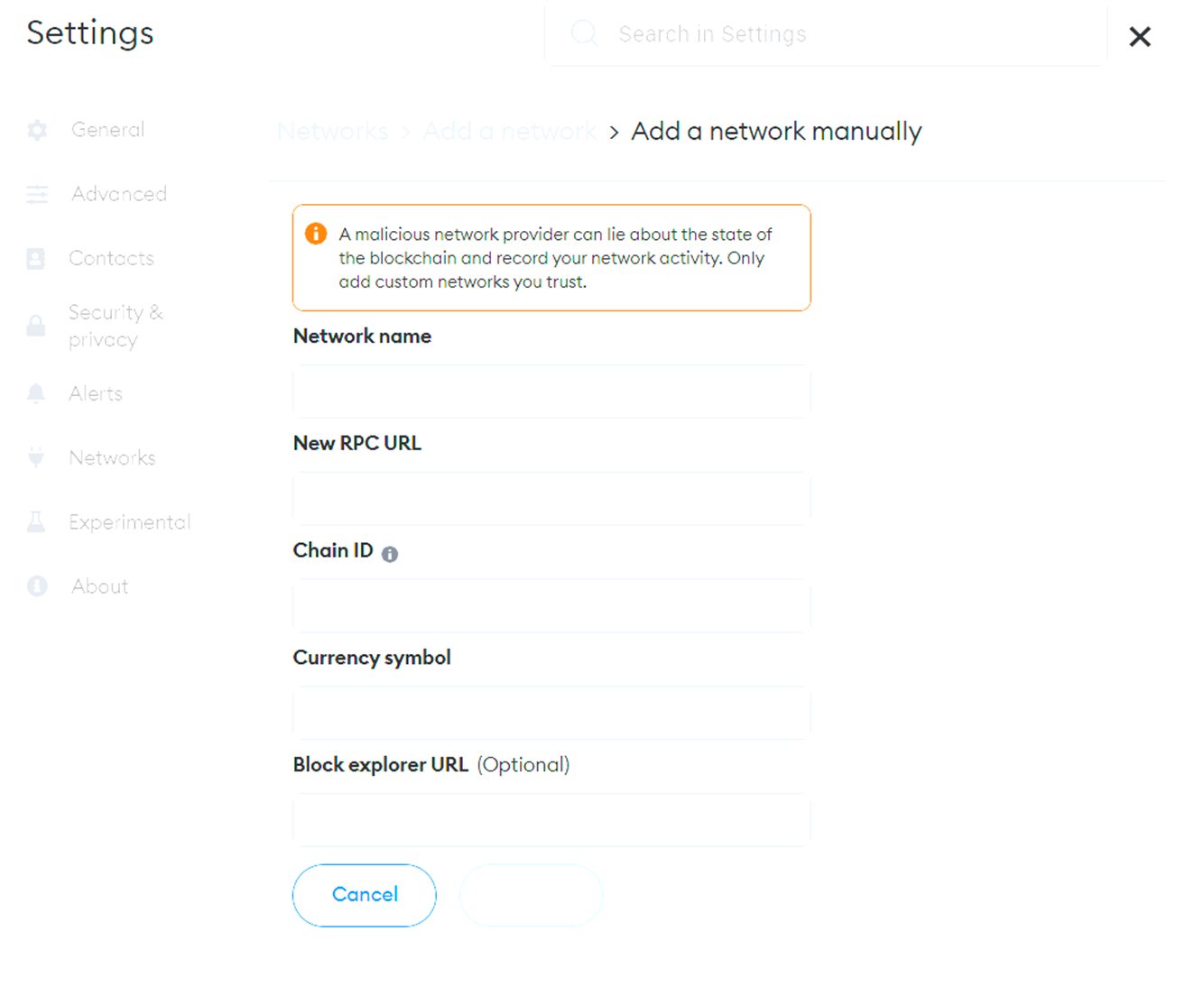This screenshot has height=1005, width=1204.
Task: Open the Advanced settings tab
Action: point(119,194)
